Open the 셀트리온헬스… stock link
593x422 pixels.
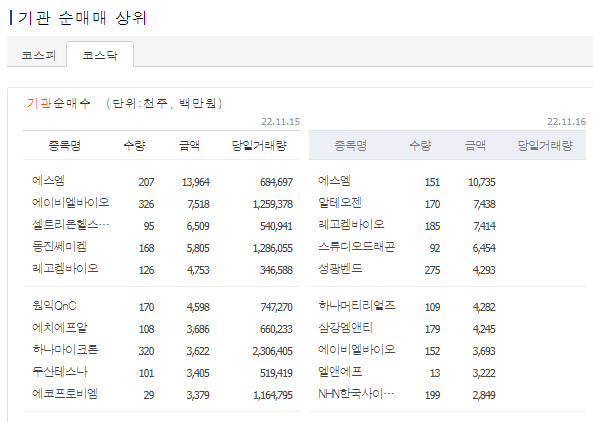[71, 225]
